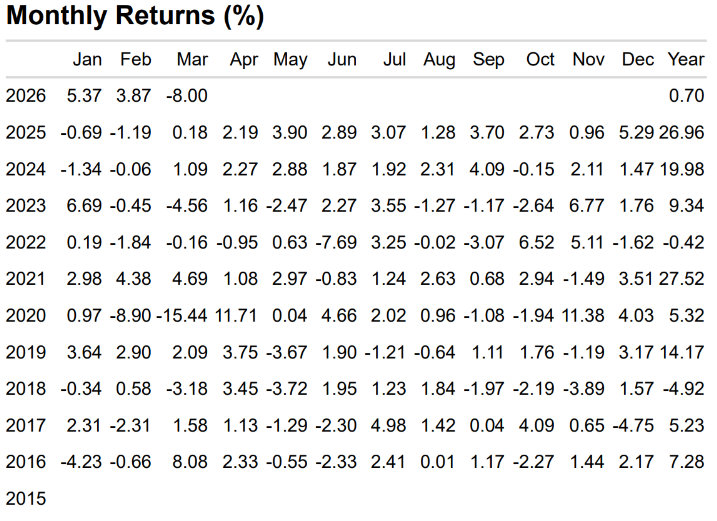Click the 26.96 yearly total for 2025
This screenshot has width=717, height=521.
(x=684, y=133)
